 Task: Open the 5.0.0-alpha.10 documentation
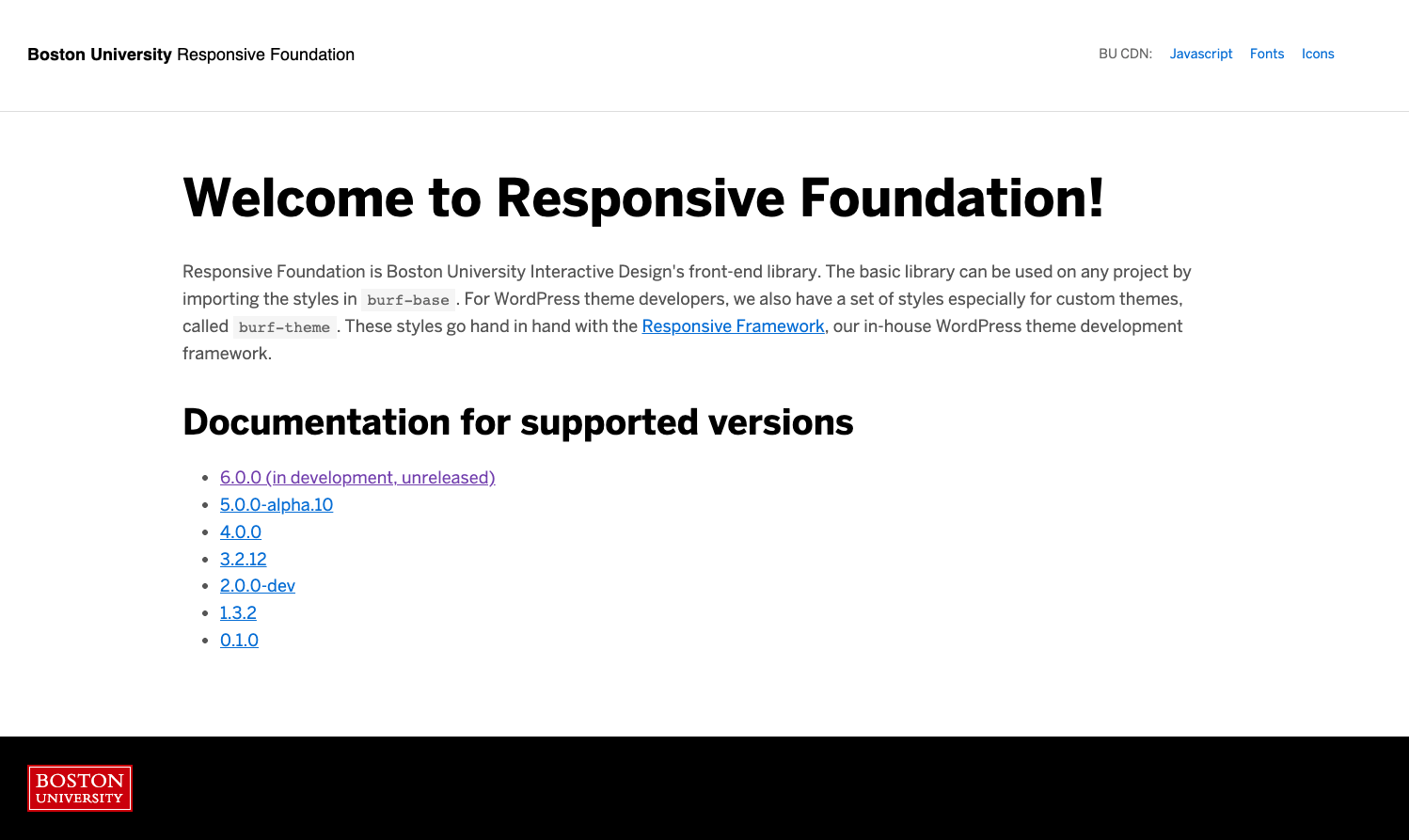[x=277, y=505]
